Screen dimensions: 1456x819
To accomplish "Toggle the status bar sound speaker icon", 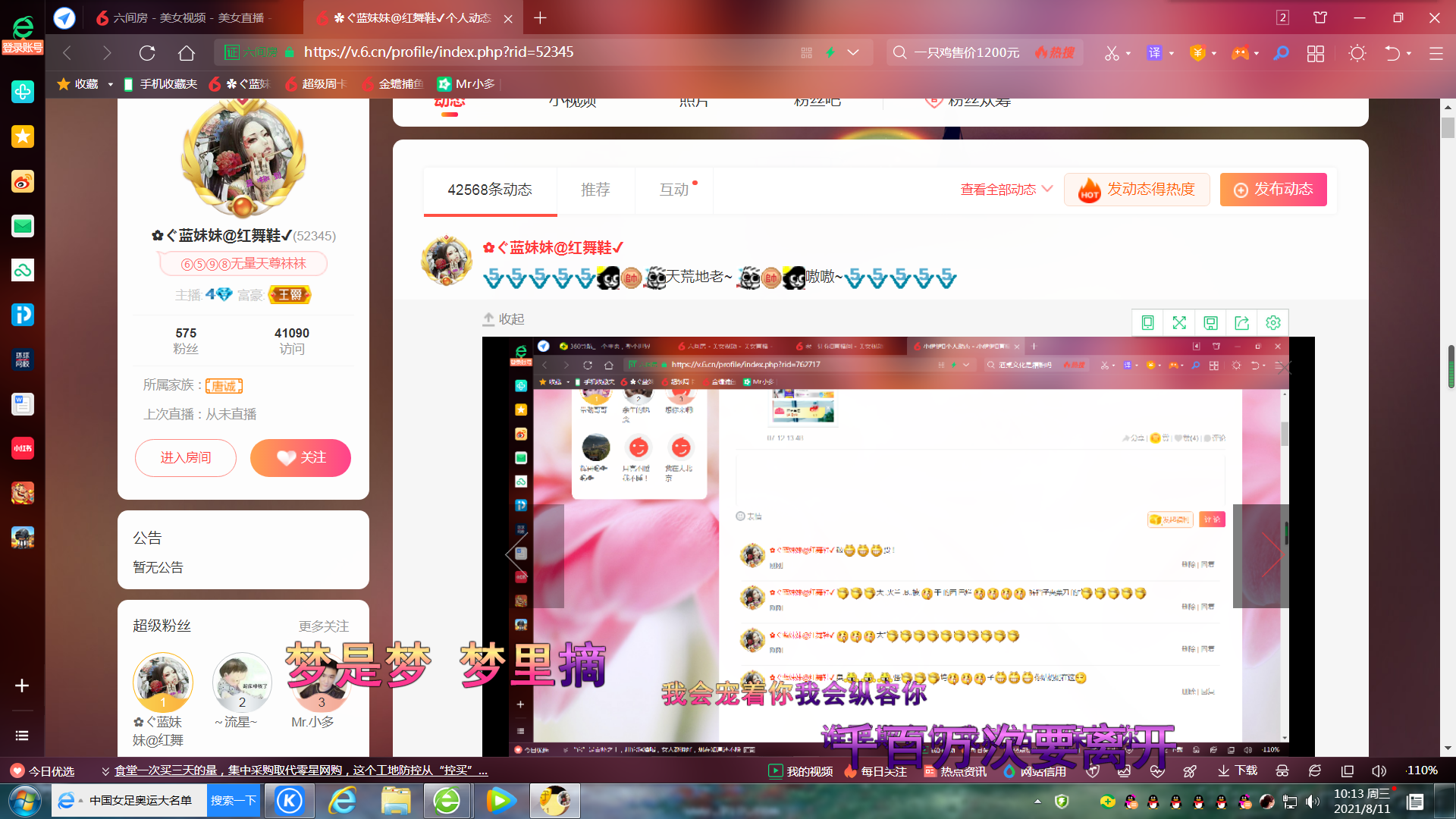I will point(1379,771).
